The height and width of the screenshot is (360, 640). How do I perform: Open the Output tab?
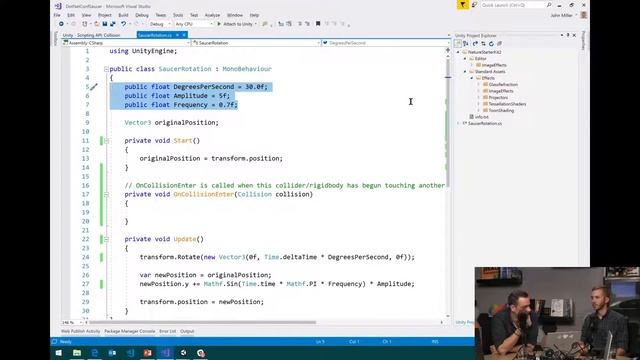[x=187, y=331]
